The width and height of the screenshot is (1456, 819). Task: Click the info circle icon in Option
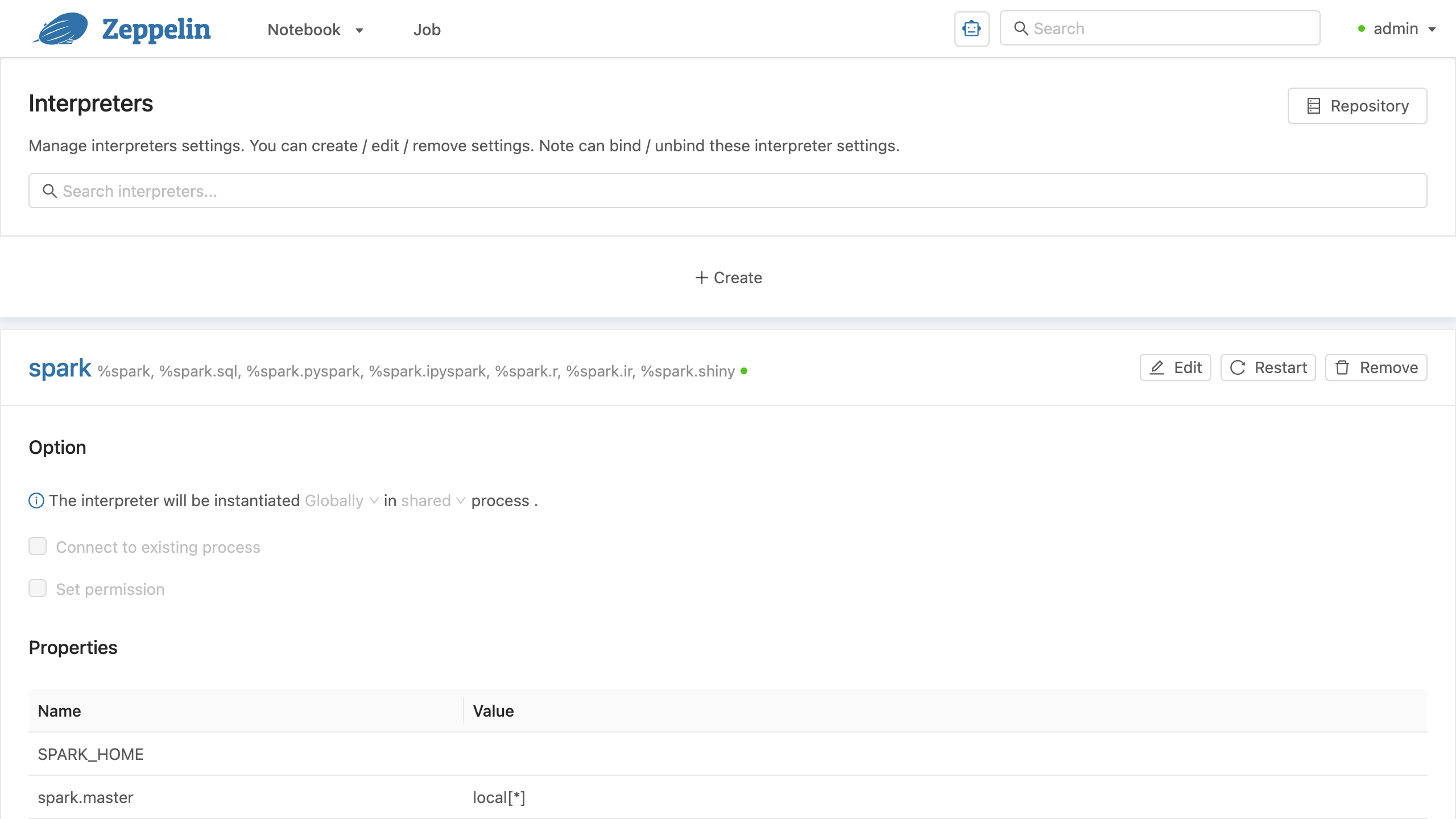36,500
